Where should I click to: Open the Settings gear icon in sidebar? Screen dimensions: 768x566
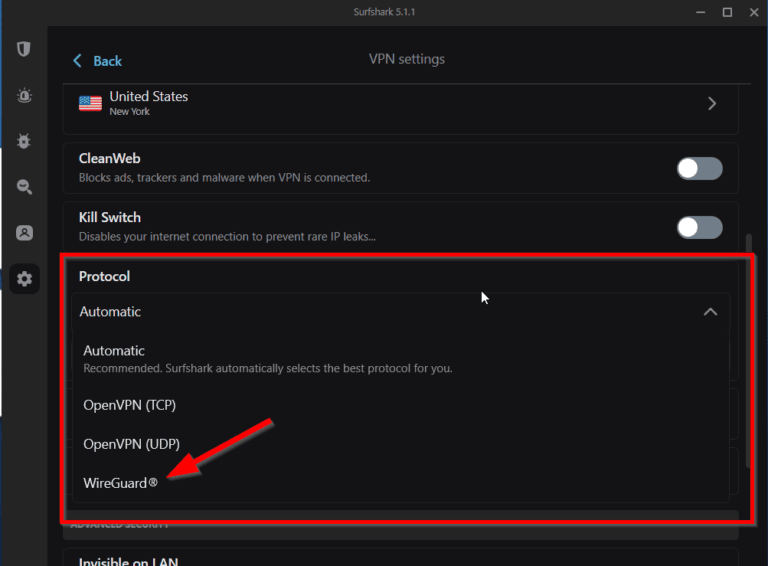tap(24, 279)
